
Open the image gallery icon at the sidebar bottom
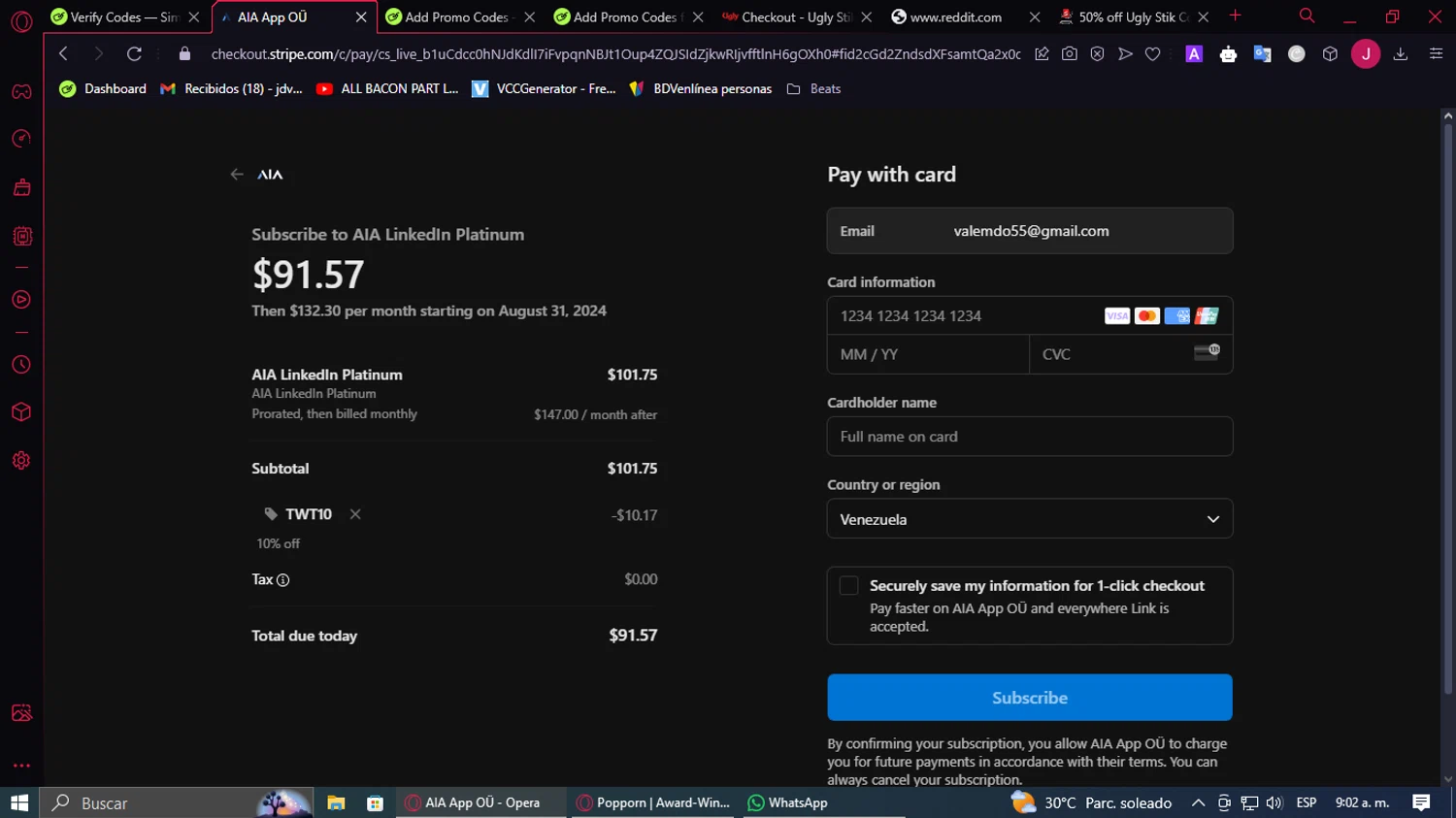point(21,713)
